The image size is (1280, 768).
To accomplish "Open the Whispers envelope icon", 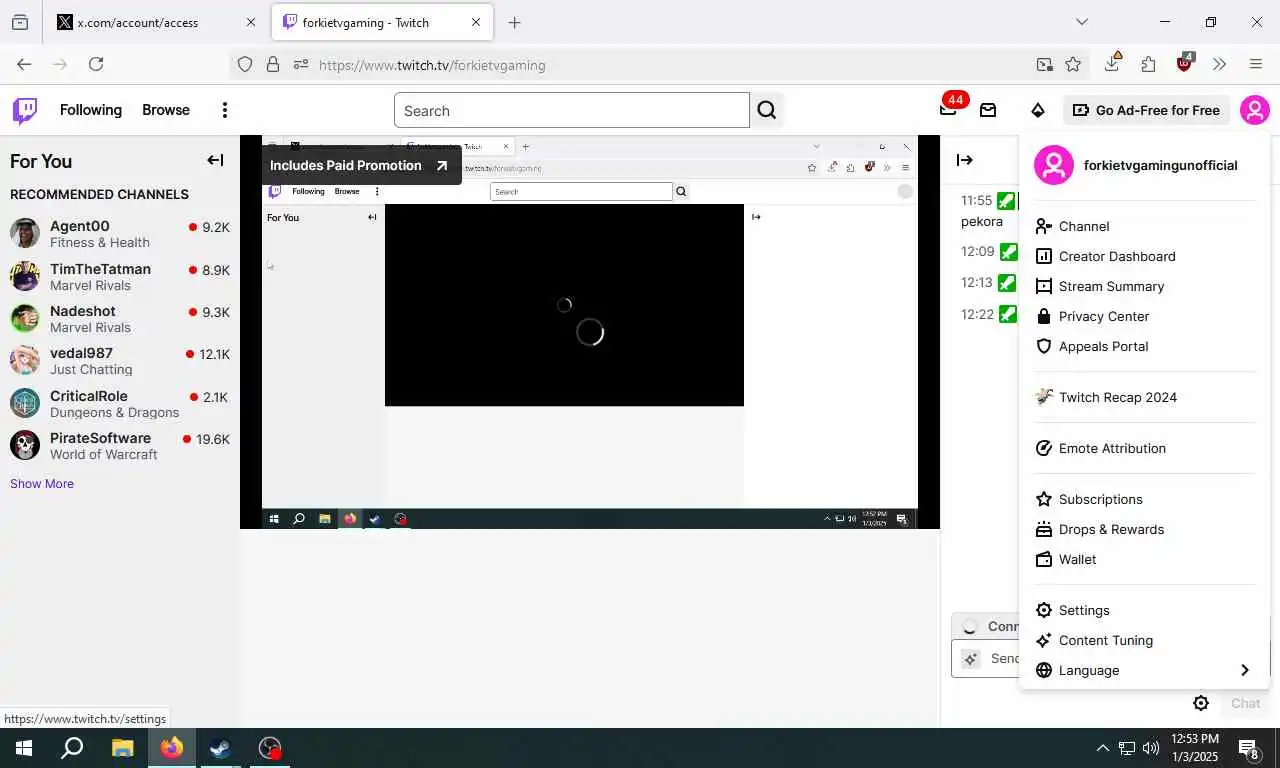I will click(x=988, y=110).
